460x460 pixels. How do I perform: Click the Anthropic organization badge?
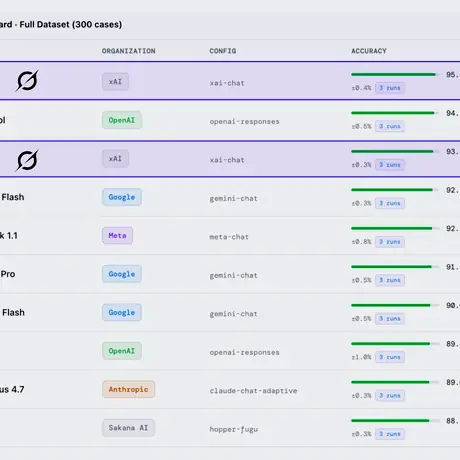(x=128, y=389)
